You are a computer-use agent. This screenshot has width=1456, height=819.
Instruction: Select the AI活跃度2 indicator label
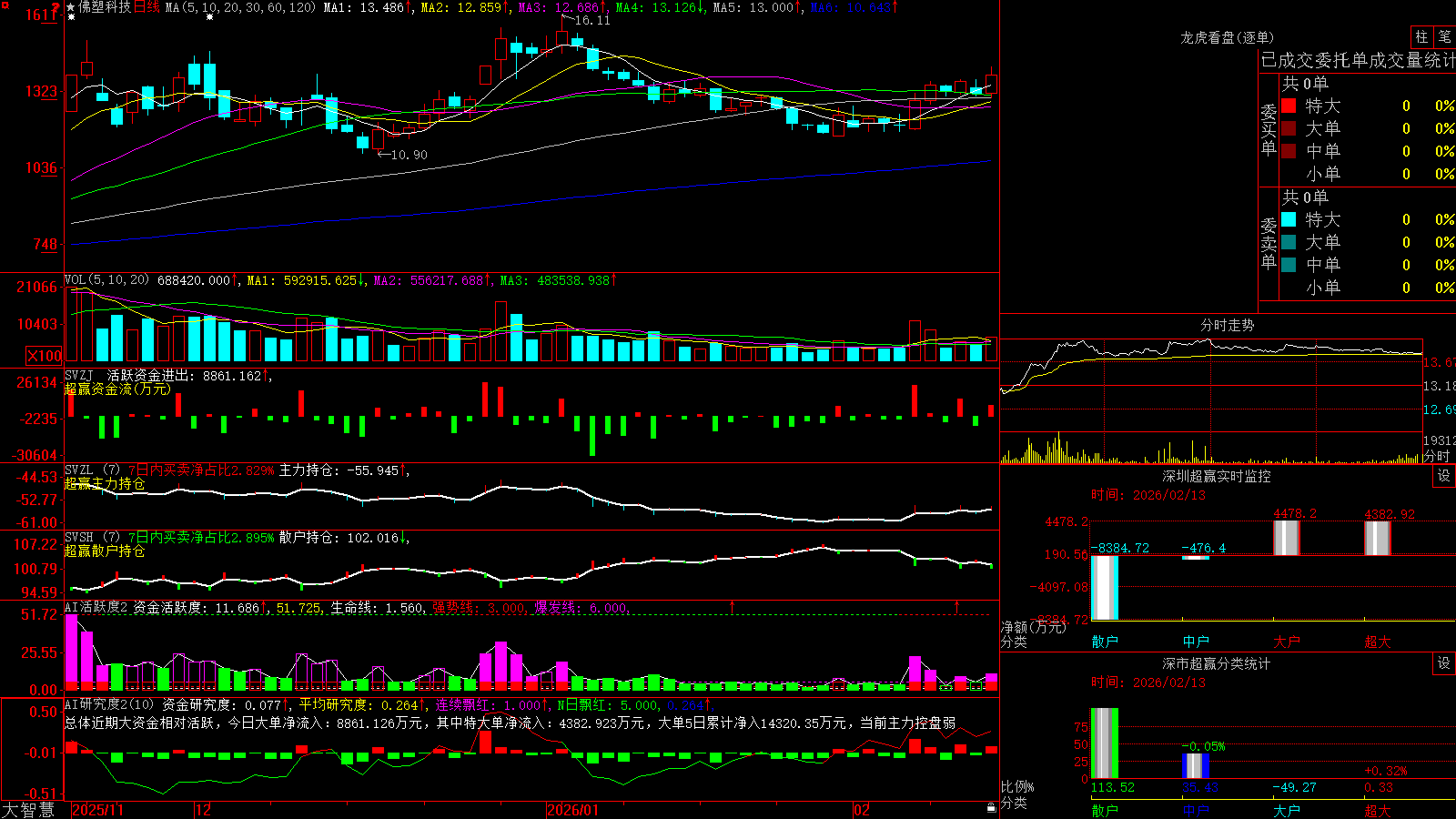click(x=96, y=608)
